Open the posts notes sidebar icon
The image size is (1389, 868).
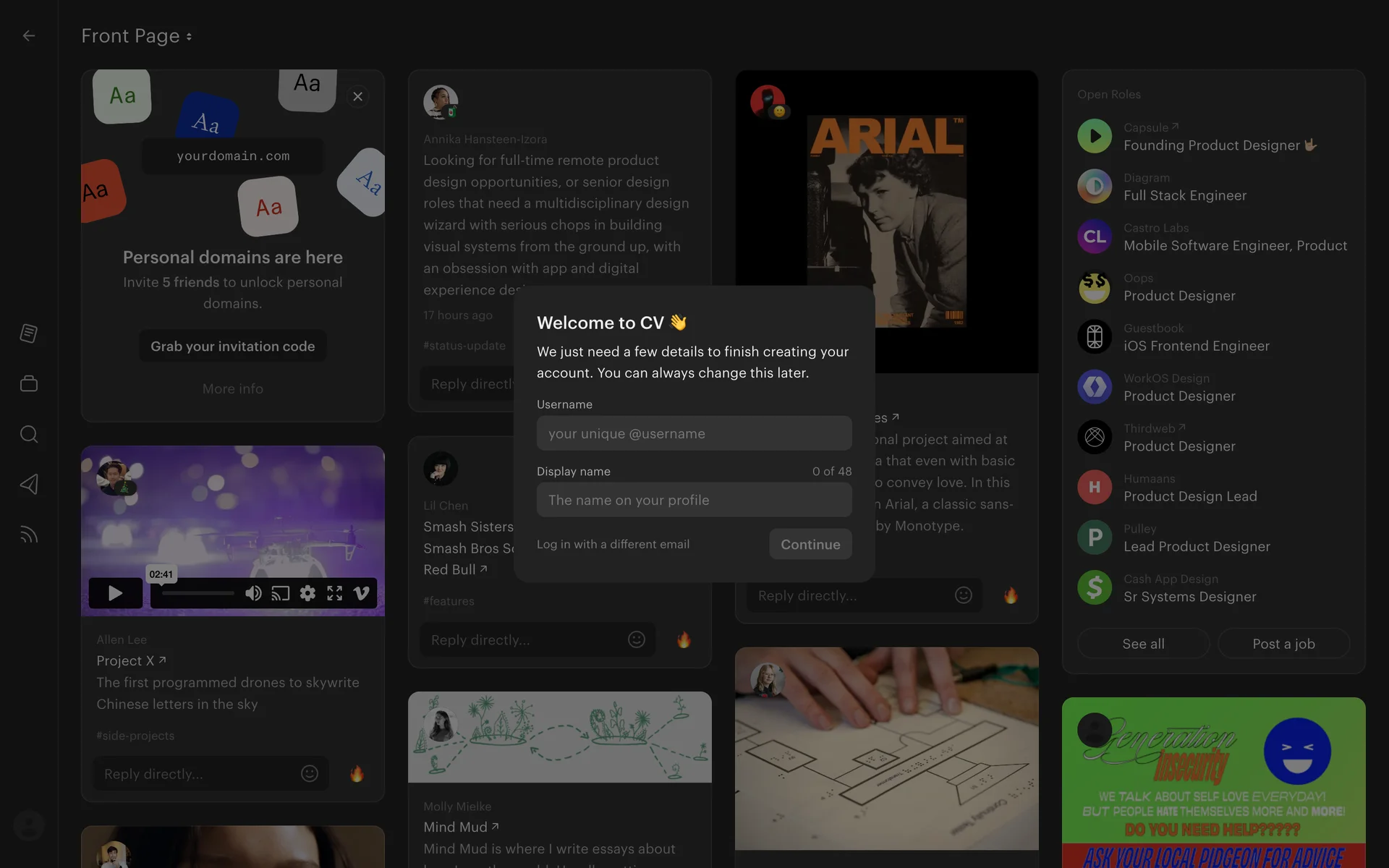coord(29,333)
